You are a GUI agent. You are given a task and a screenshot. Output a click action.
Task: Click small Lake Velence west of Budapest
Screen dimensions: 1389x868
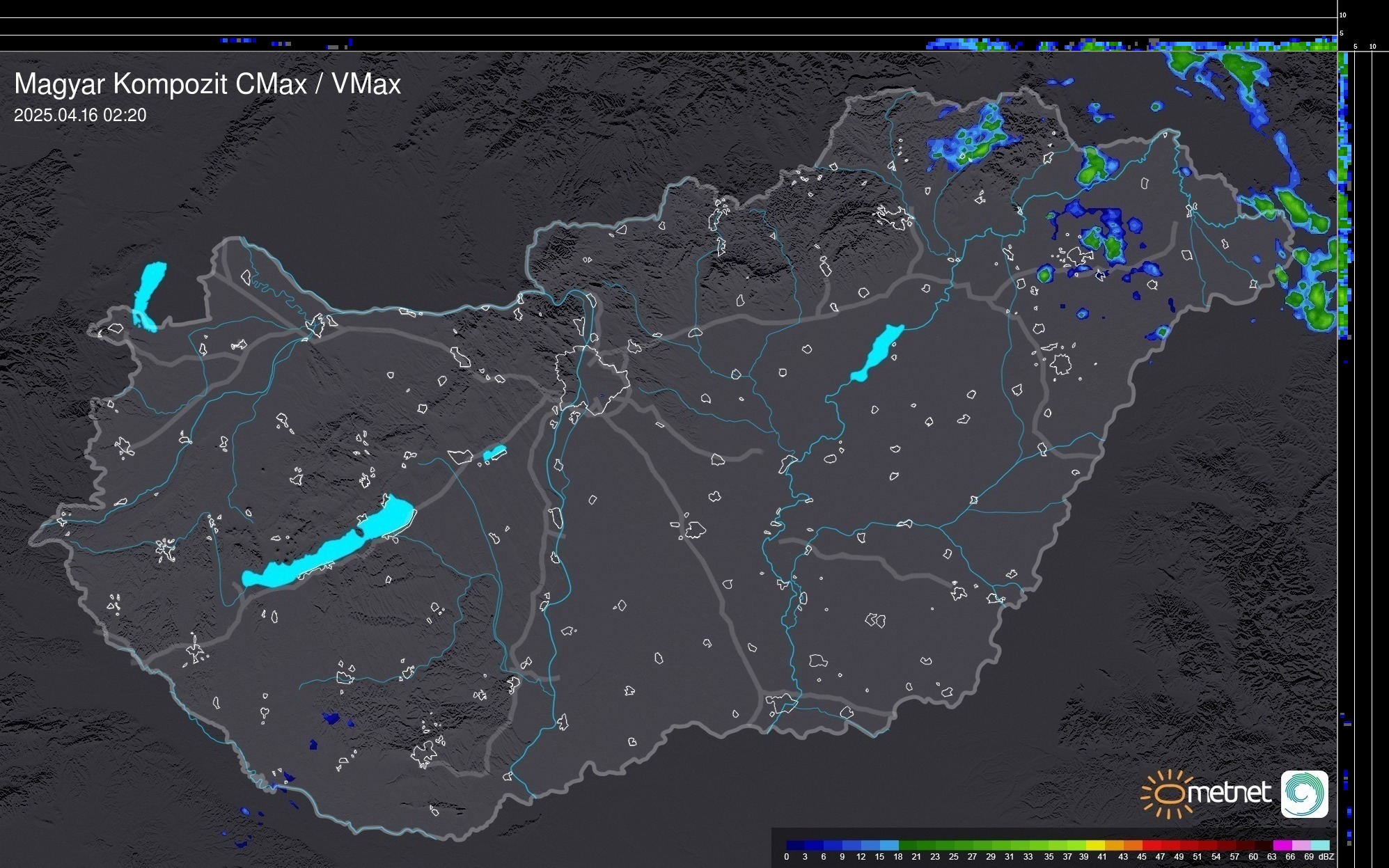[x=494, y=454]
